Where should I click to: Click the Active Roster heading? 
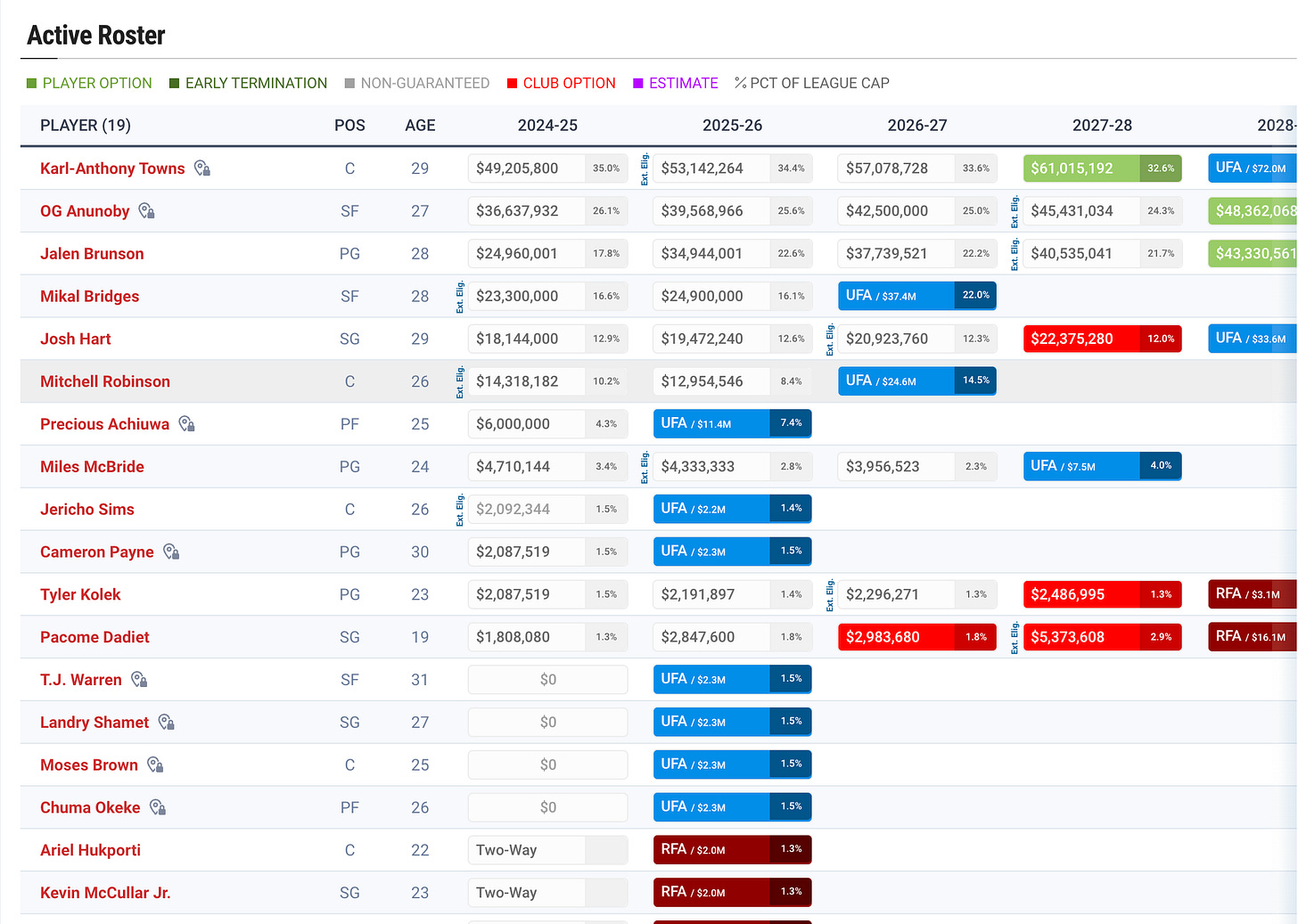click(x=96, y=36)
